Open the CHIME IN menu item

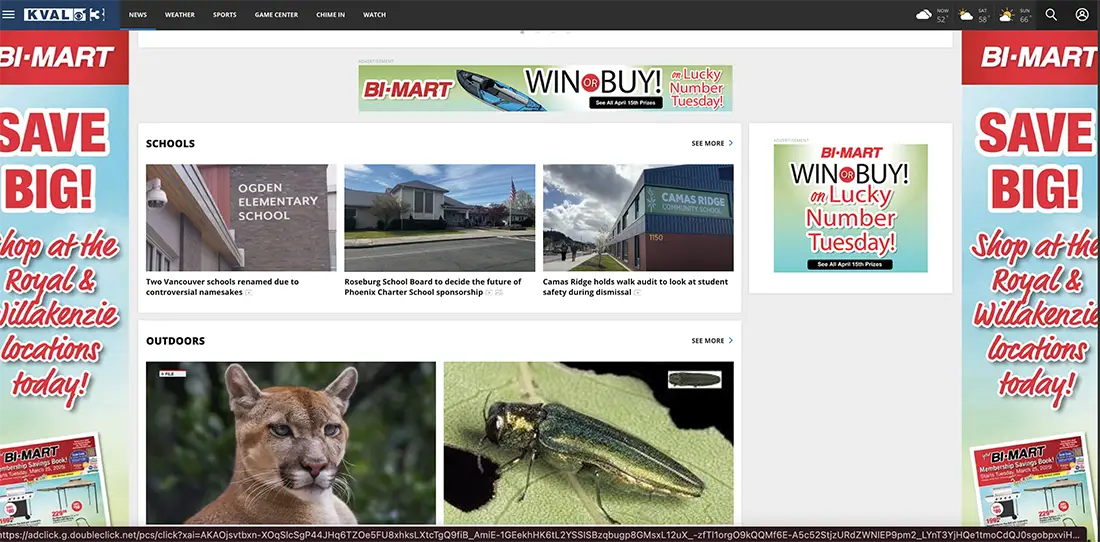[330, 15]
